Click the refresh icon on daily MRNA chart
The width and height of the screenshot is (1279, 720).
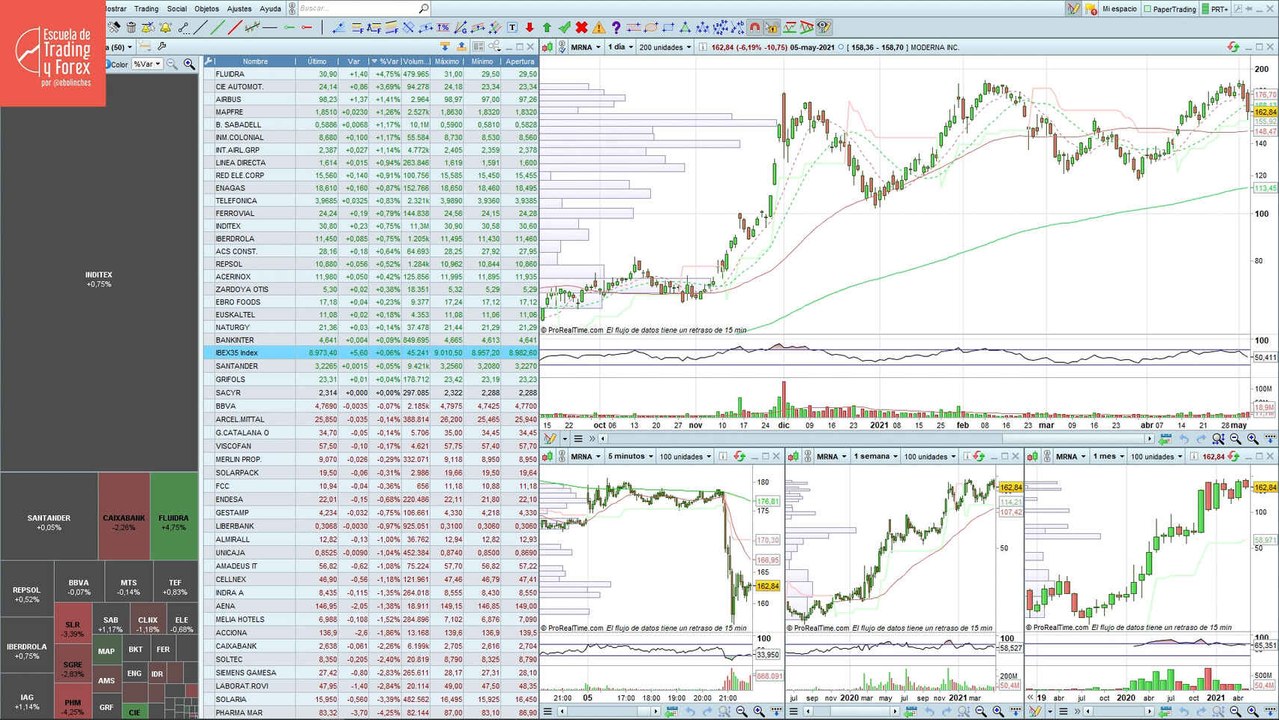pos(1233,47)
